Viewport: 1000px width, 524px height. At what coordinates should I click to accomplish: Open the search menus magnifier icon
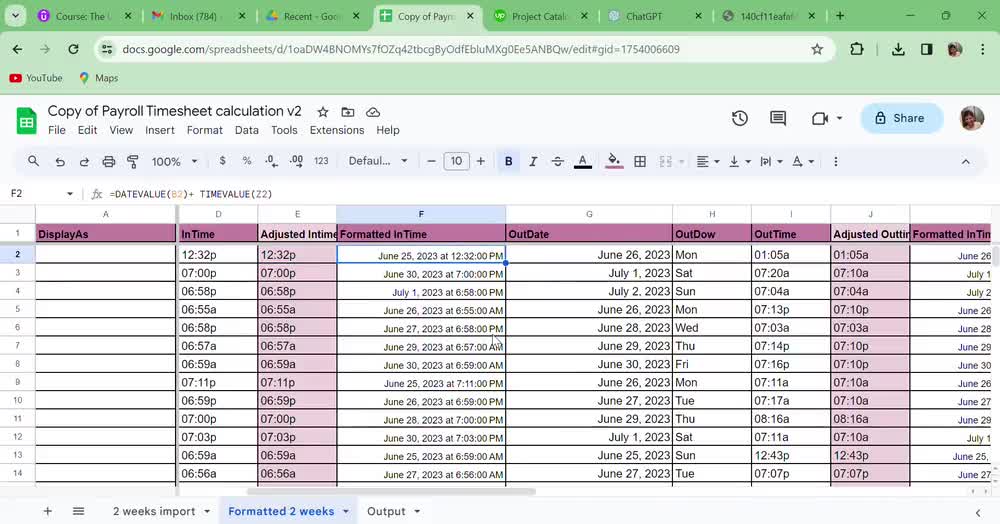(33, 161)
